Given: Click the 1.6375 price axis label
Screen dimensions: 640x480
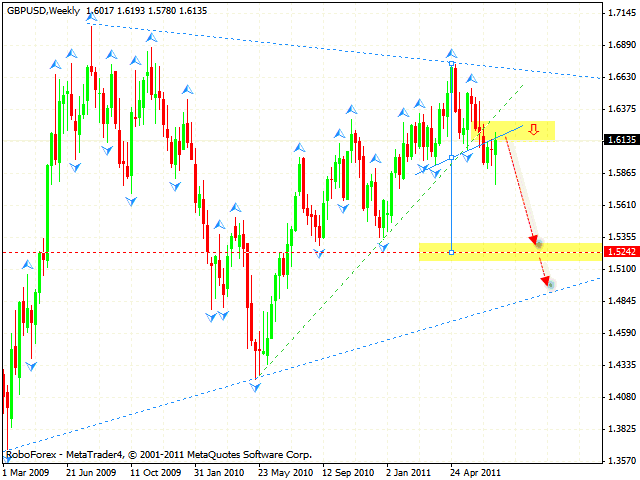Looking at the screenshot, I should pos(622,109).
